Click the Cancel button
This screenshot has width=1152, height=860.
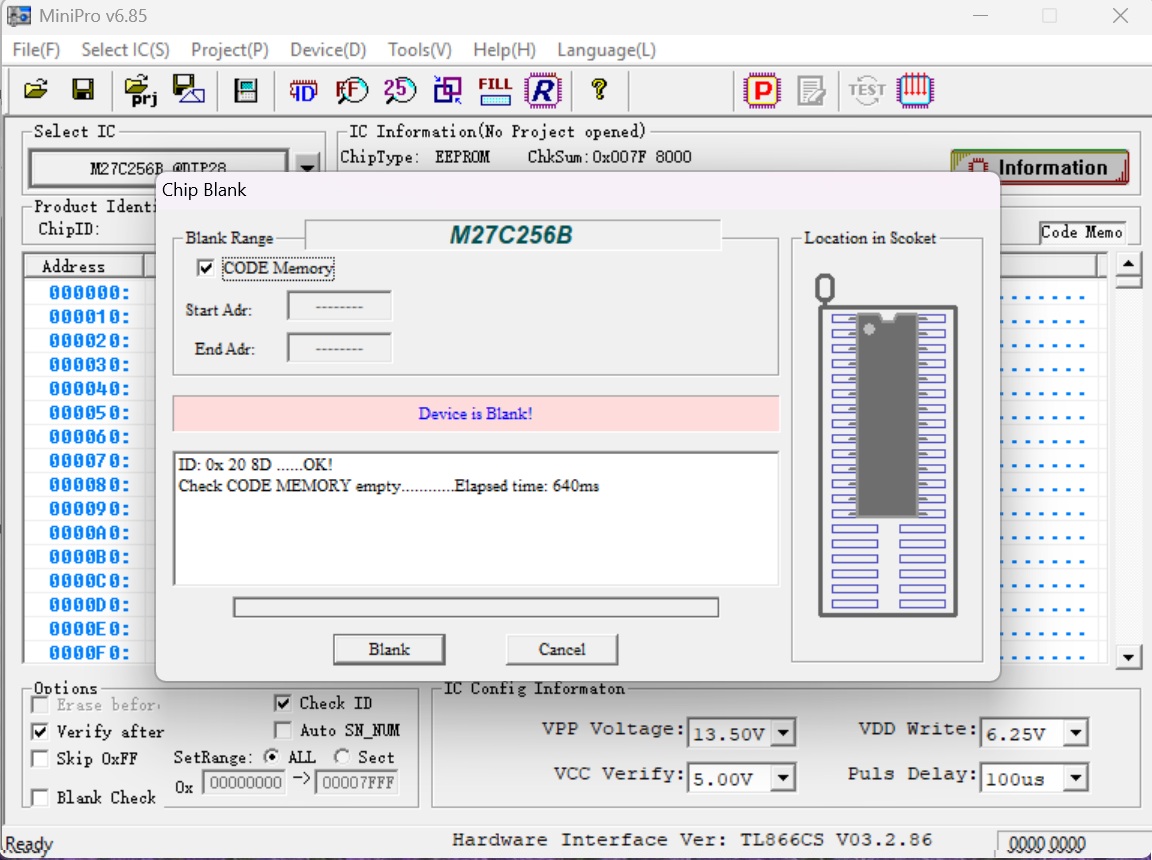[561, 650]
